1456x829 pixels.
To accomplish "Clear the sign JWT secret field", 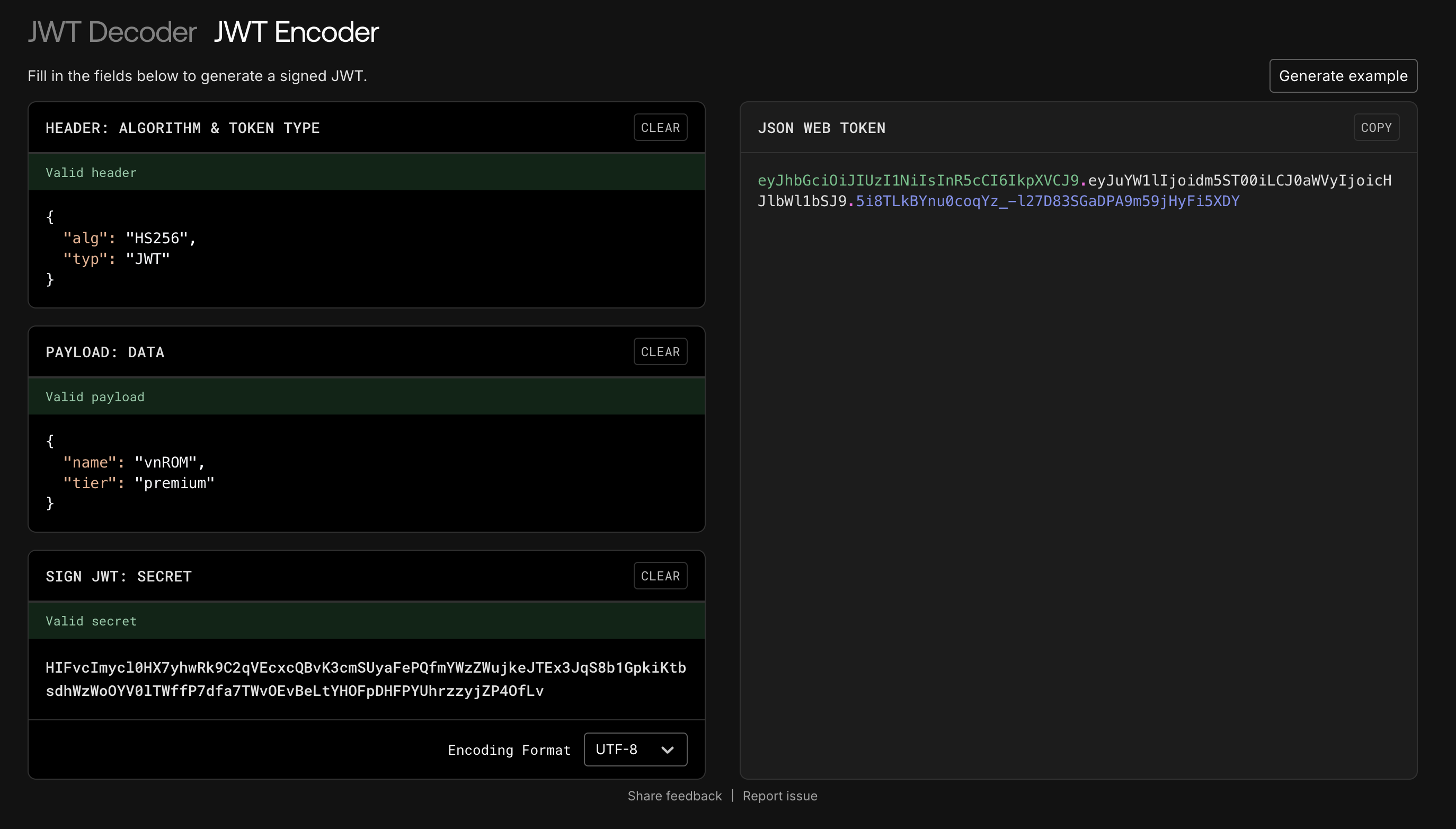I will 660,576.
